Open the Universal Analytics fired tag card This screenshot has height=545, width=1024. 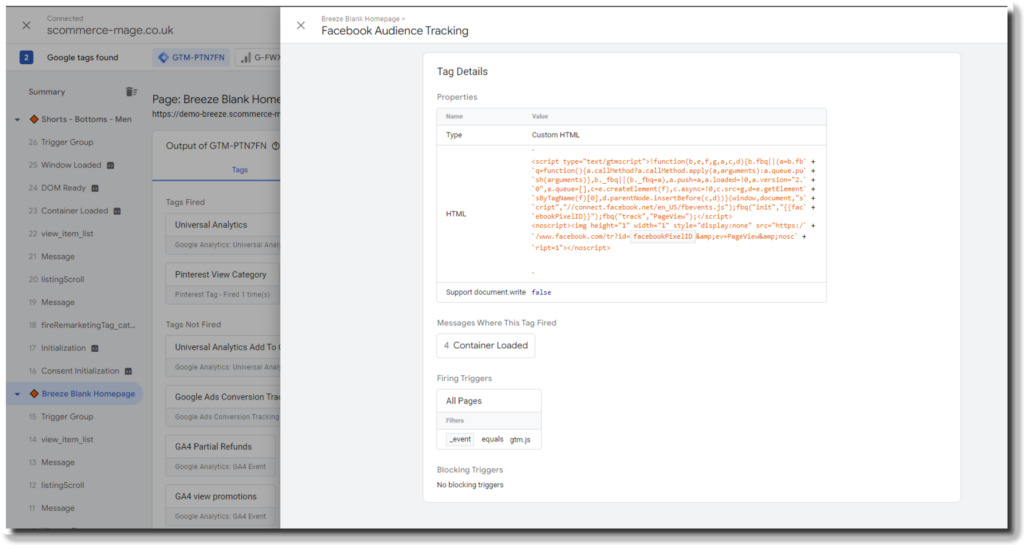coord(223,233)
